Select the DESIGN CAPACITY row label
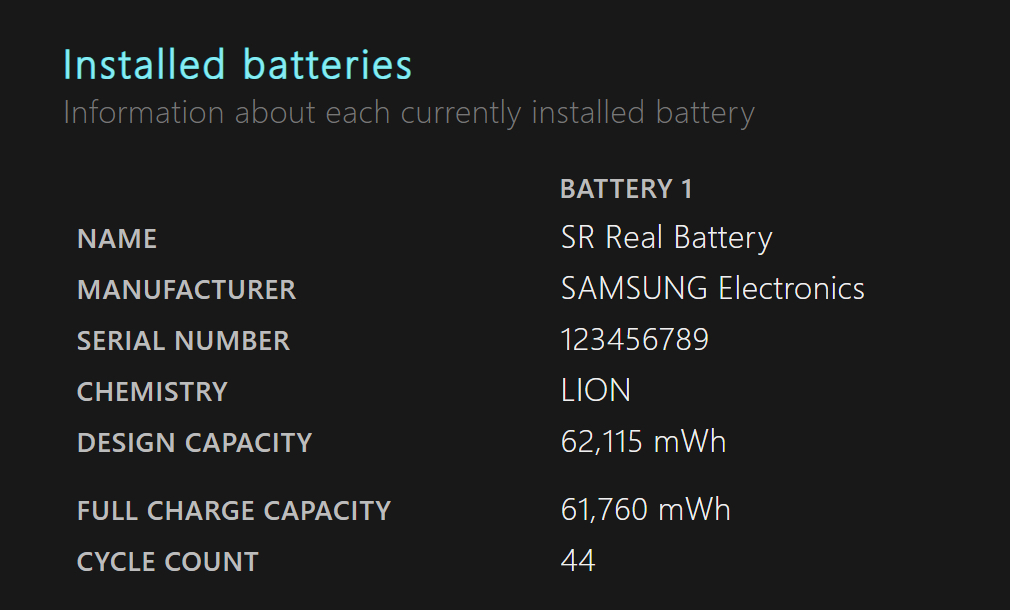The width and height of the screenshot is (1010, 610). coord(194,443)
